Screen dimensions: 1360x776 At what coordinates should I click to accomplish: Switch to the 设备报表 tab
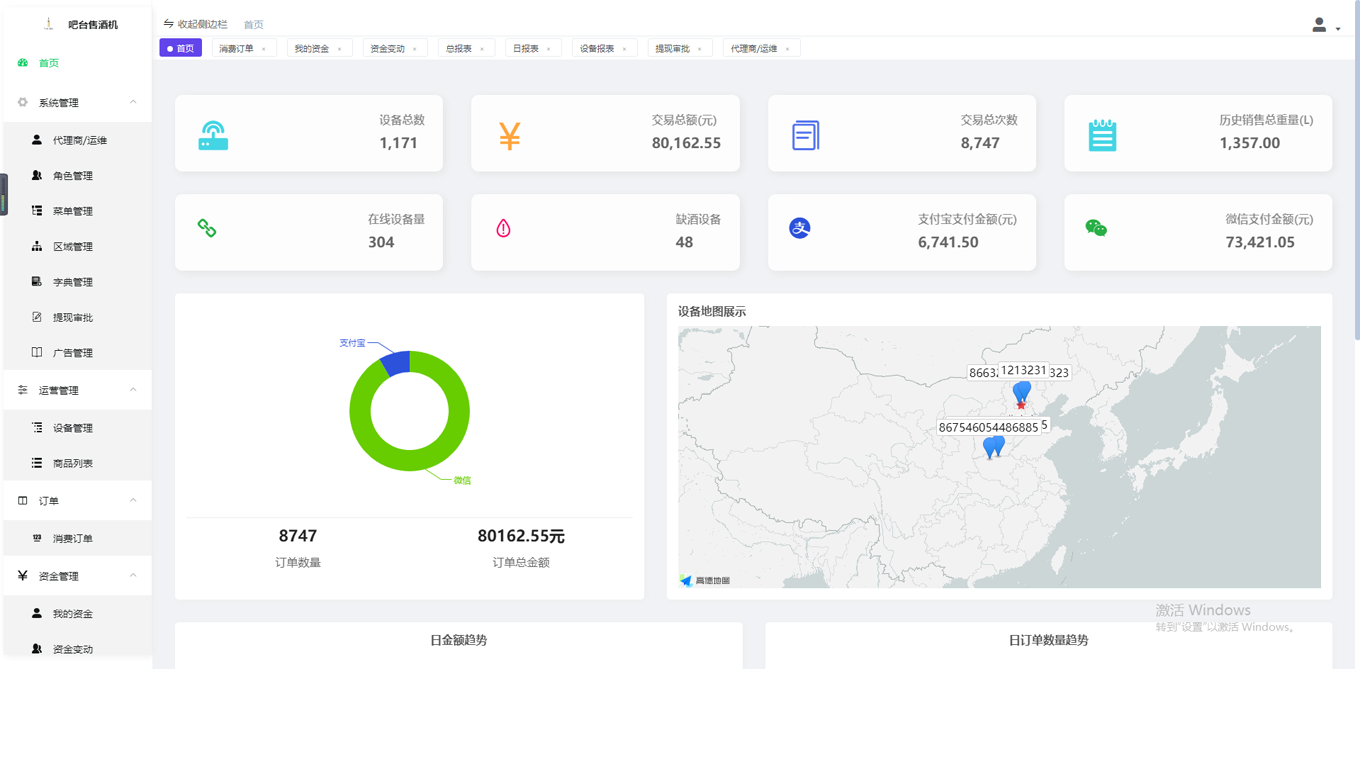[597, 48]
